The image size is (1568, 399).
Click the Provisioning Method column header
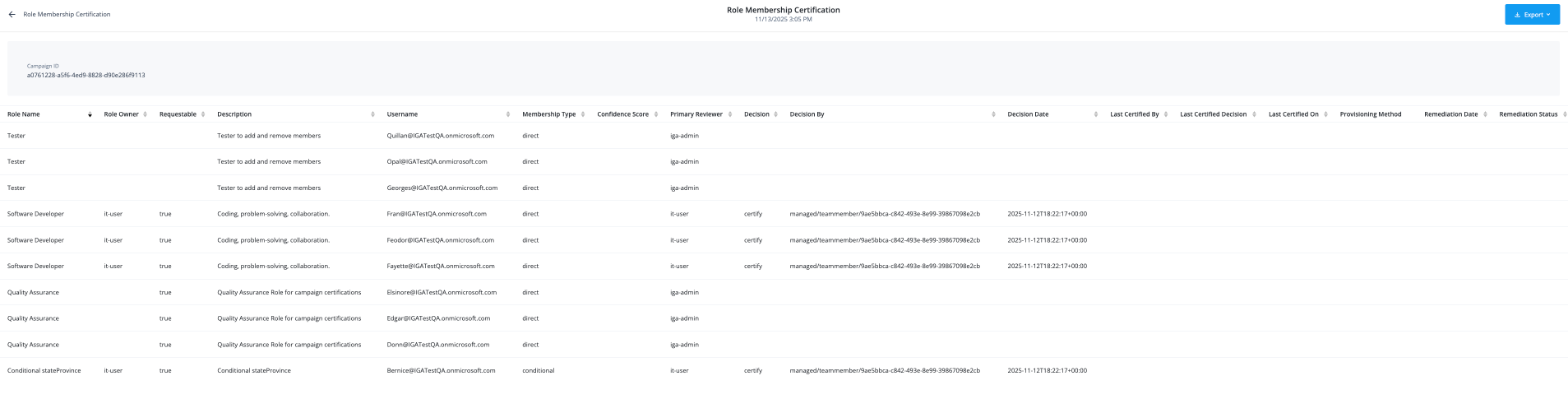(x=1371, y=114)
